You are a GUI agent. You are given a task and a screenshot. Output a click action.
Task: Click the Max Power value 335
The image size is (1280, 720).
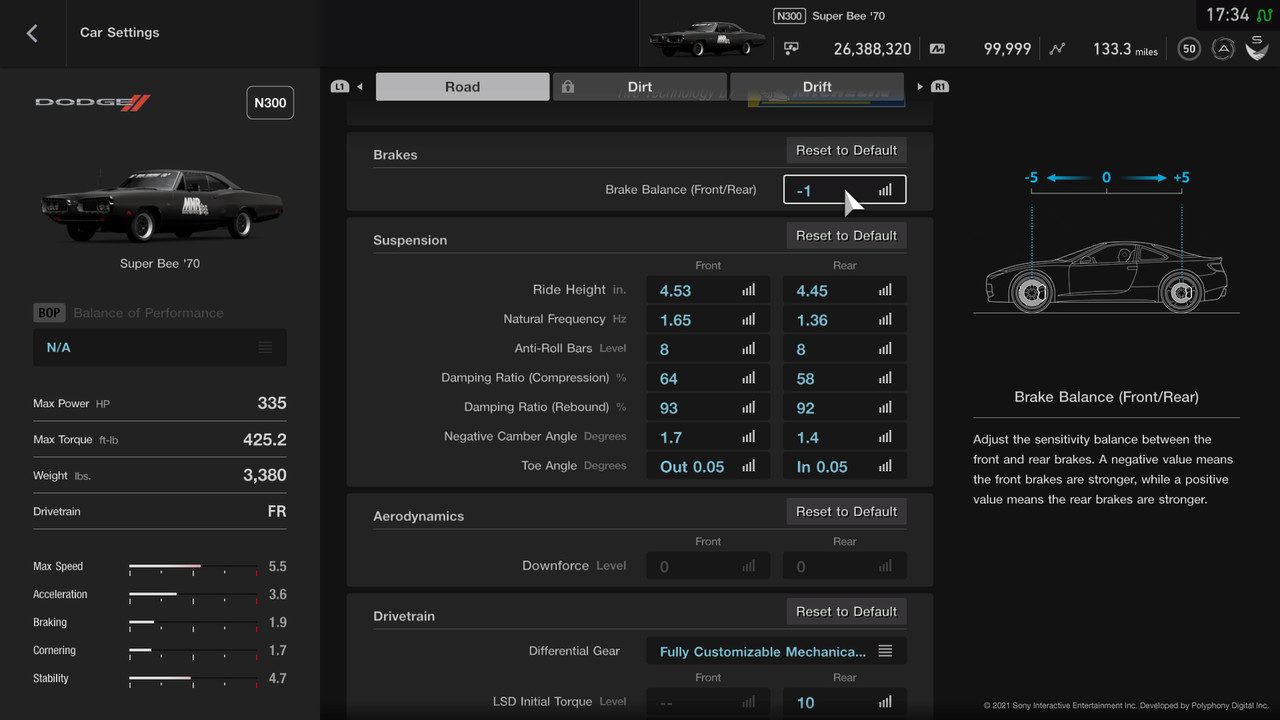[272, 404]
